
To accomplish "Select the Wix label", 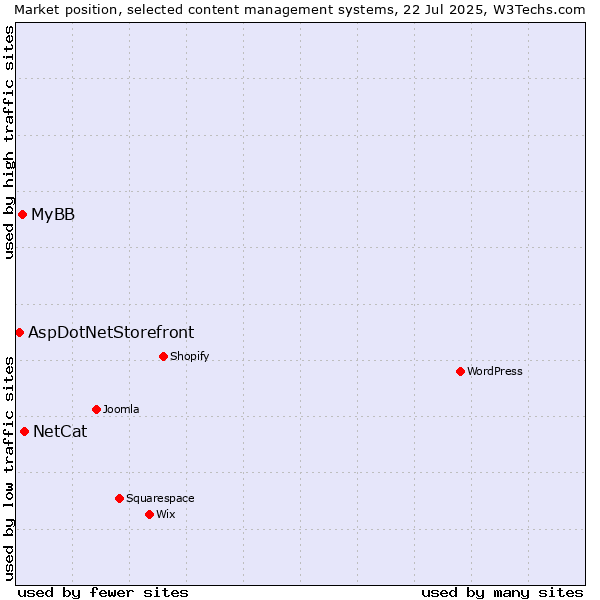I will click(x=166, y=514).
